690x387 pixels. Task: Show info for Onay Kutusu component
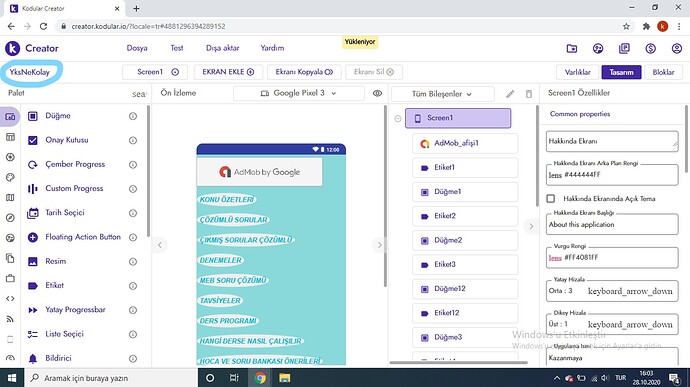133,140
